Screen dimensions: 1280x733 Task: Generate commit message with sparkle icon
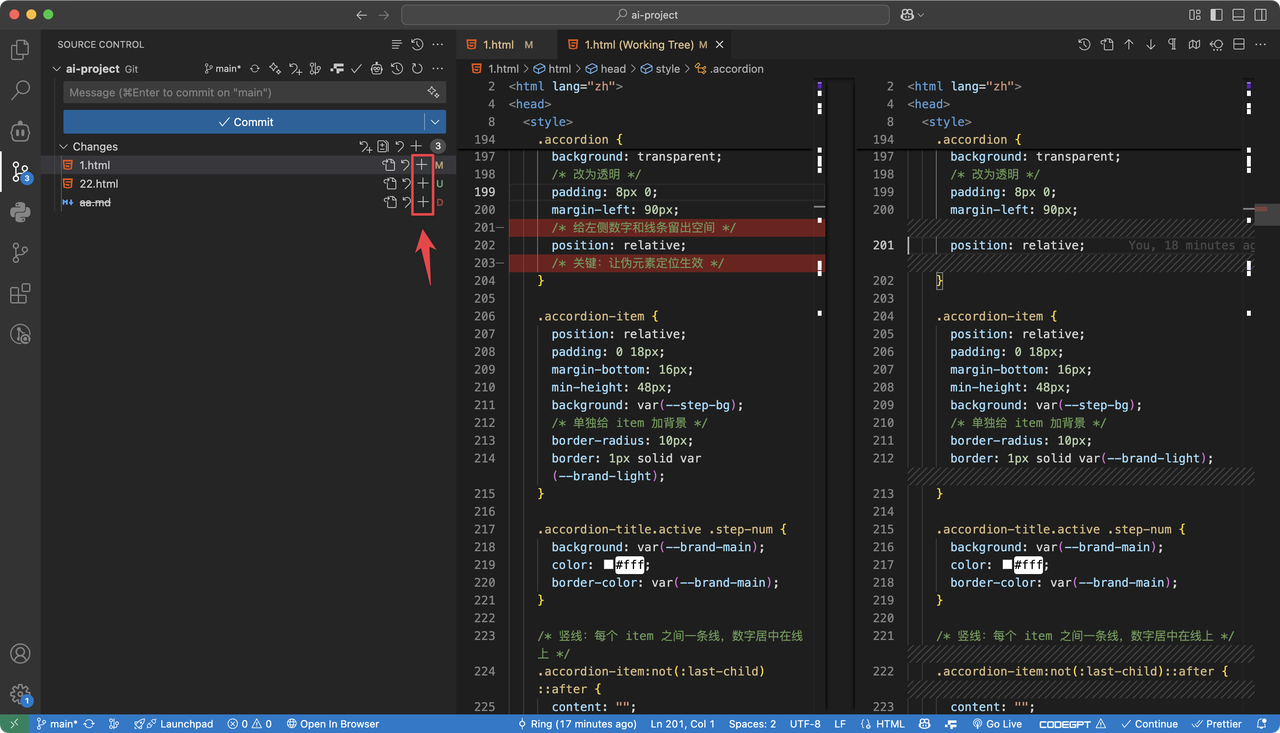[x=433, y=92]
